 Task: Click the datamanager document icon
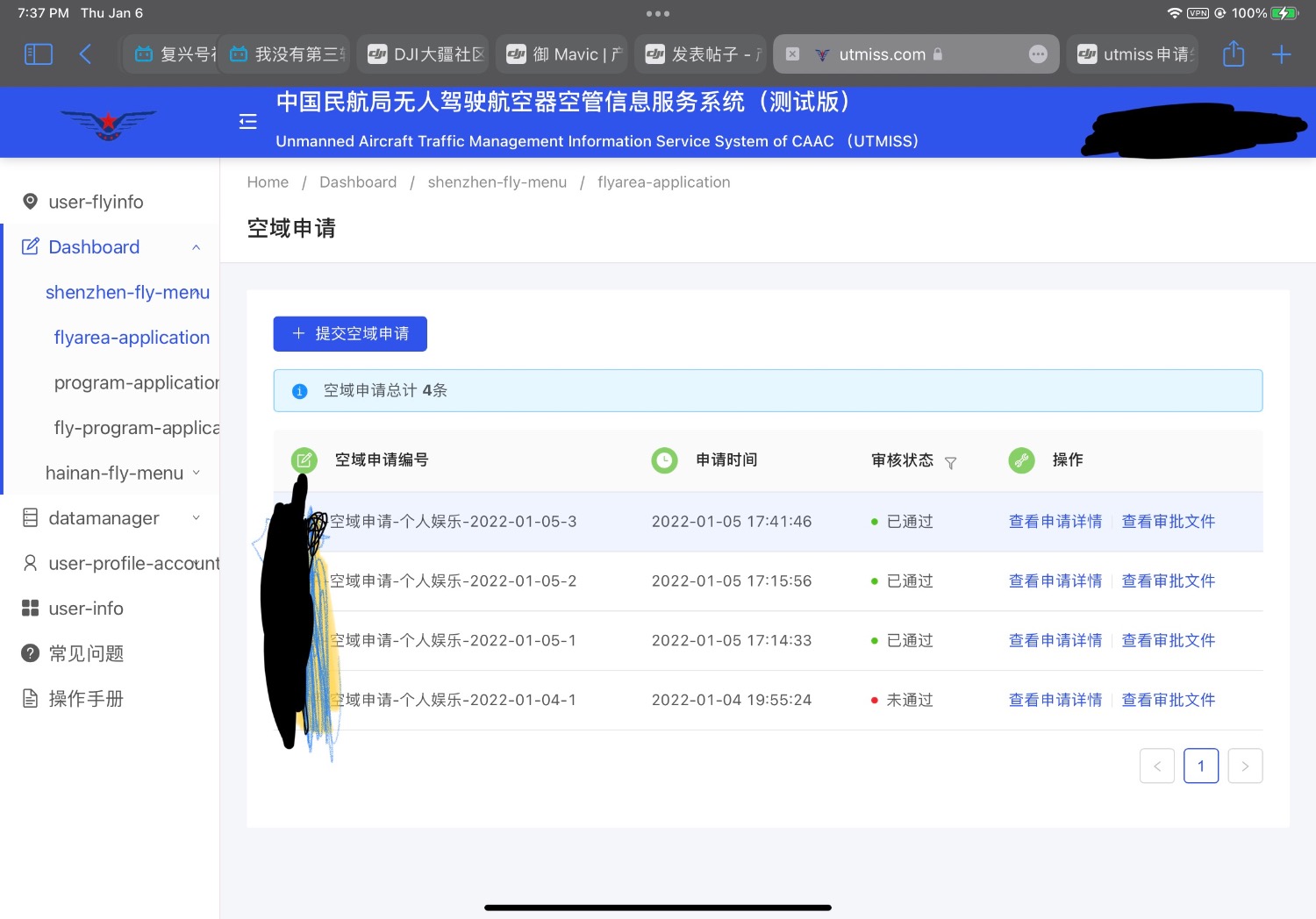30,517
